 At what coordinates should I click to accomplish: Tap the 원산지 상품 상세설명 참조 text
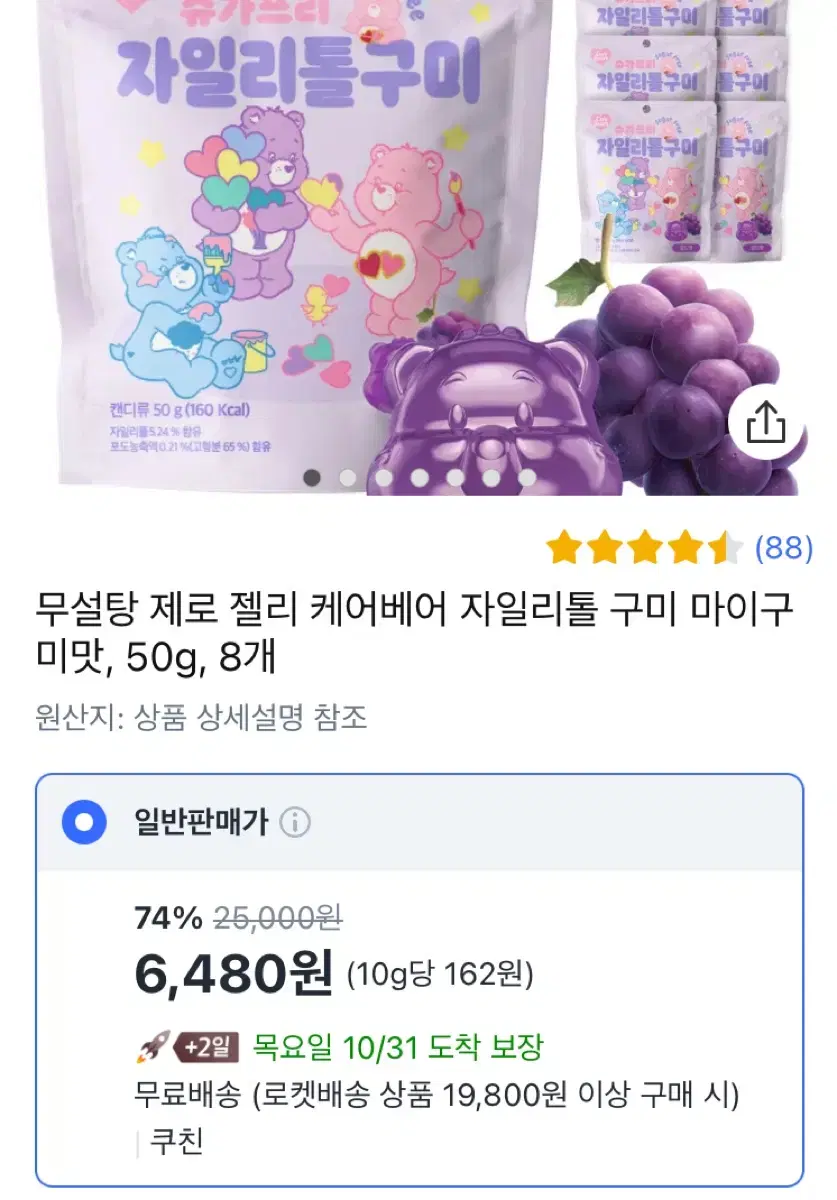coord(201,717)
